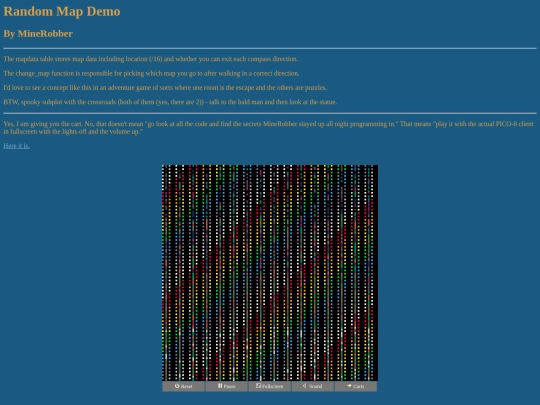Click the paragraph about an adventure game concept
The width and height of the screenshot is (540, 405).
point(165,87)
